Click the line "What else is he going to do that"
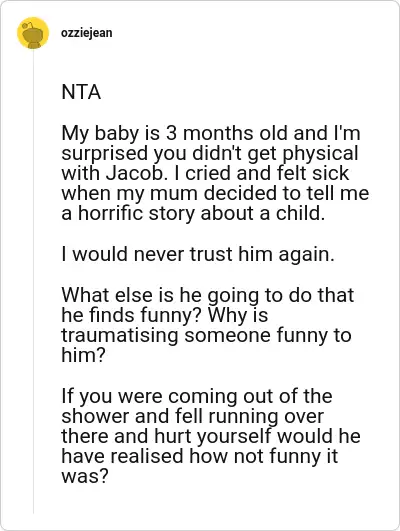400x531 pixels. [208, 295]
